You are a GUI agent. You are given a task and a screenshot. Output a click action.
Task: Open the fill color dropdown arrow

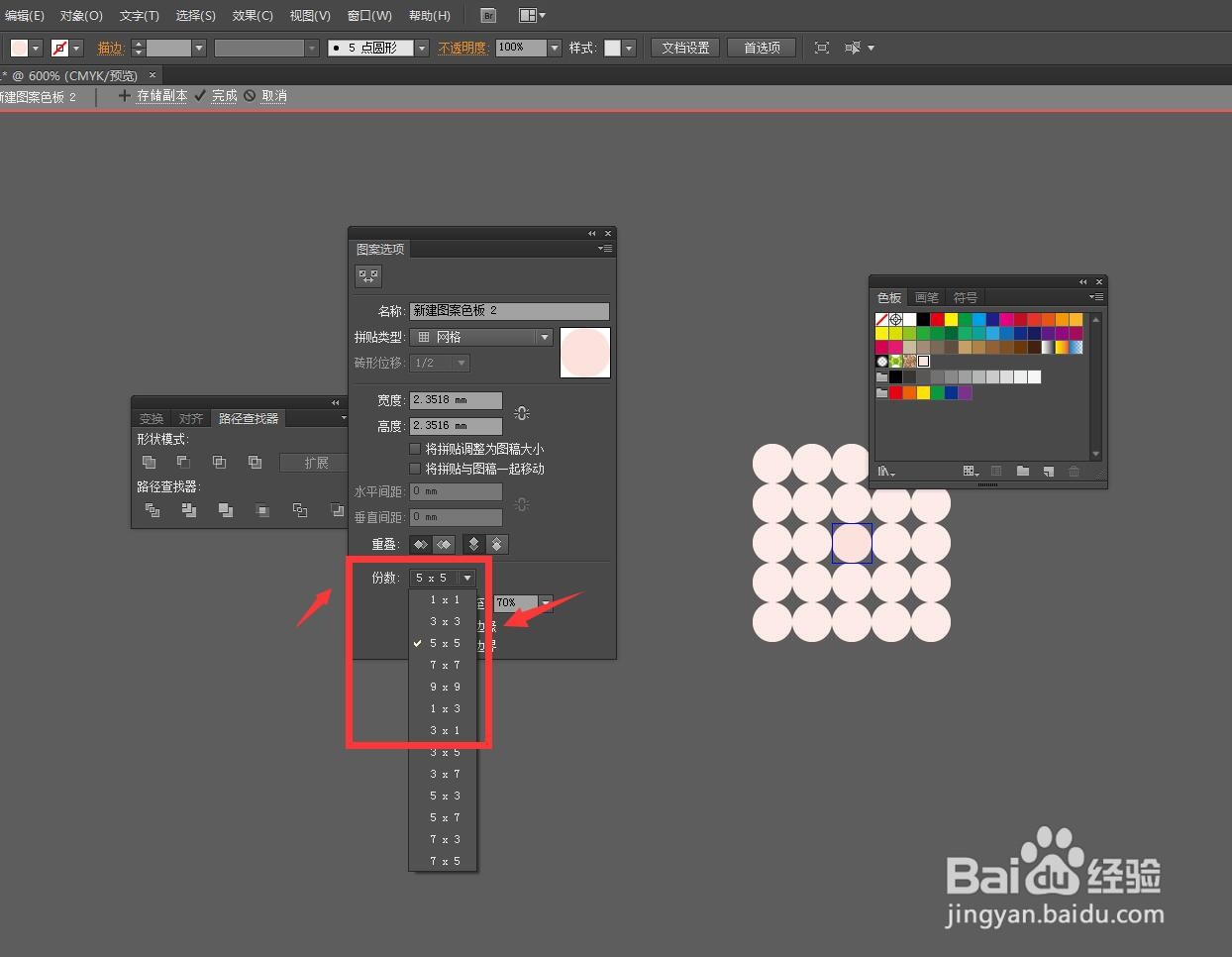[36, 48]
